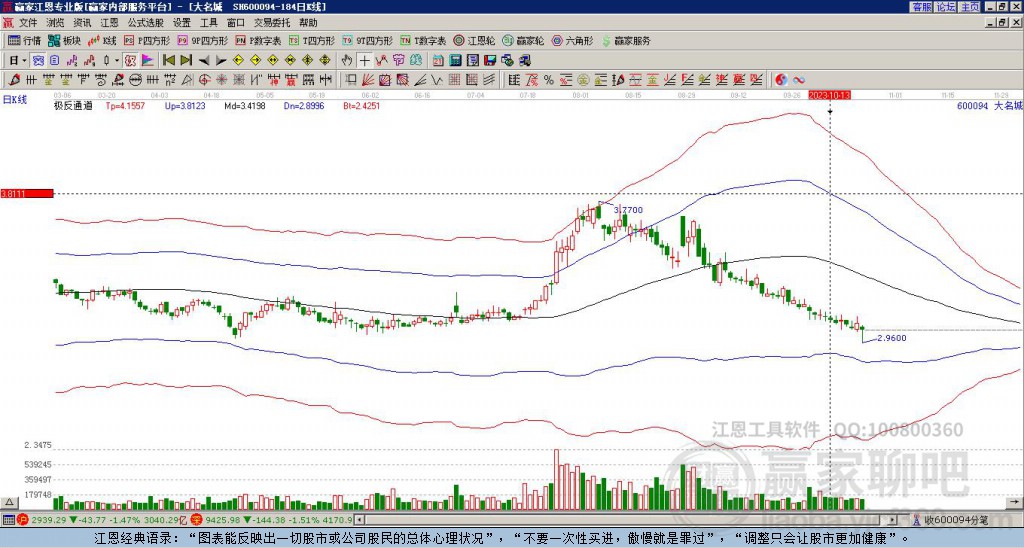Image resolution: width=1024 pixels, height=548 pixels.
Task: Select the red fan lines tool
Action: pyautogui.click(x=368, y=80)
